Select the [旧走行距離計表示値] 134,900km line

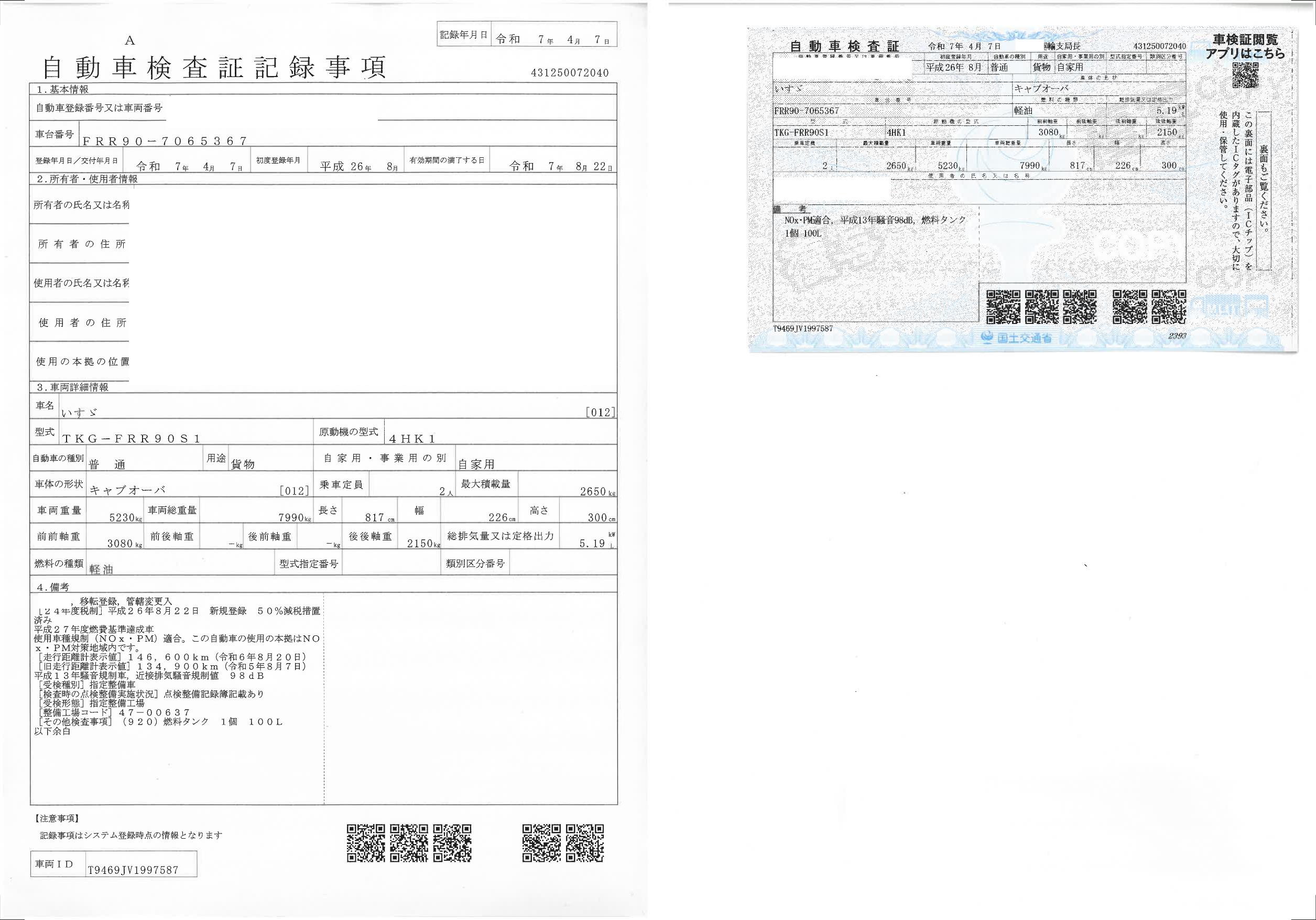[x=172, y=666]
